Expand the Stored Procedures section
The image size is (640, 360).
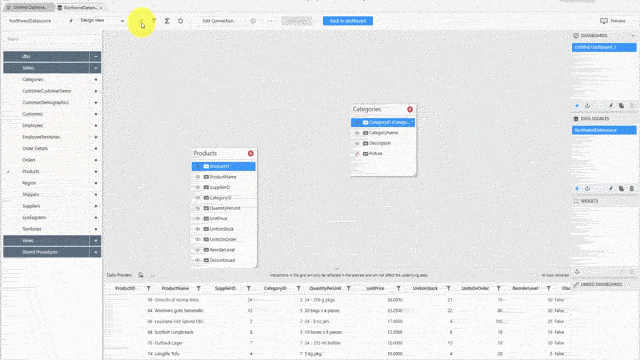[x=96, y=252]
